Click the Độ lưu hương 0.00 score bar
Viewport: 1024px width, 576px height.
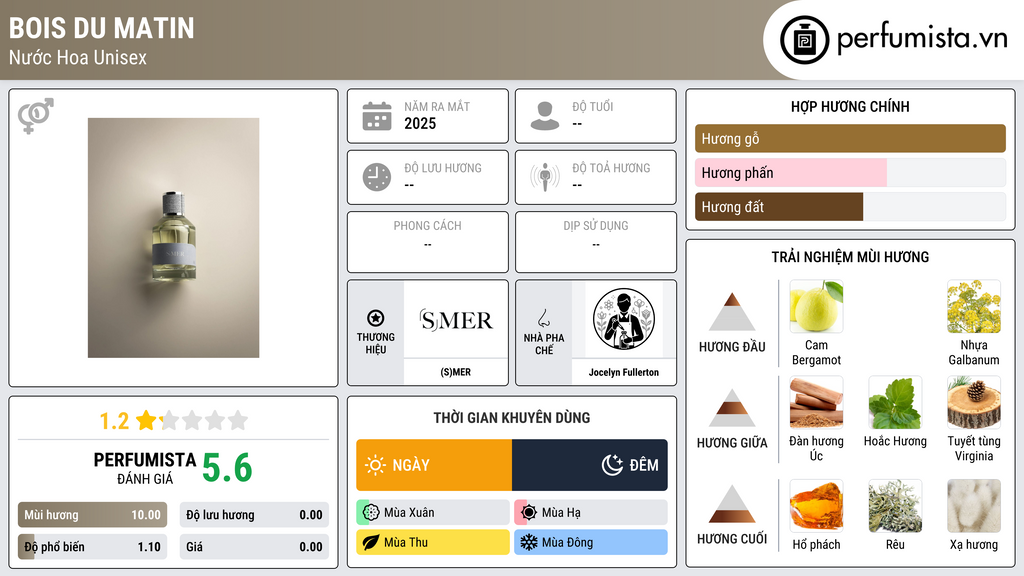pos(254,515)
